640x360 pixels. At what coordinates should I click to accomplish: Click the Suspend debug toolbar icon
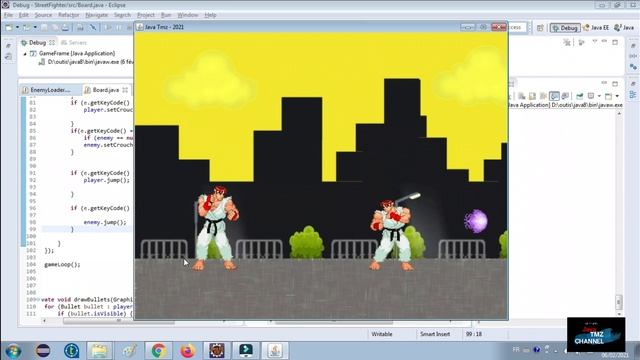pos(119,27)
